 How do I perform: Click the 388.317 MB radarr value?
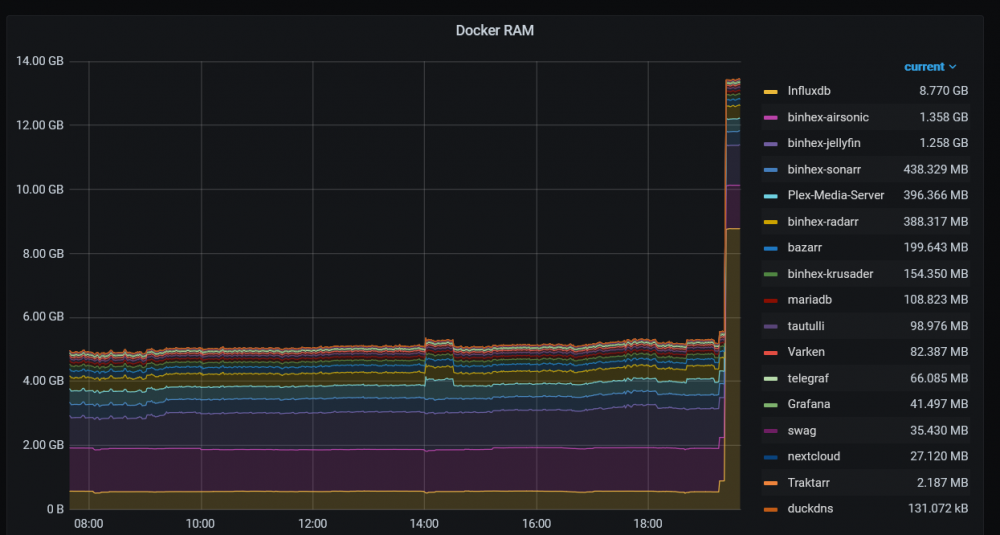936,222
